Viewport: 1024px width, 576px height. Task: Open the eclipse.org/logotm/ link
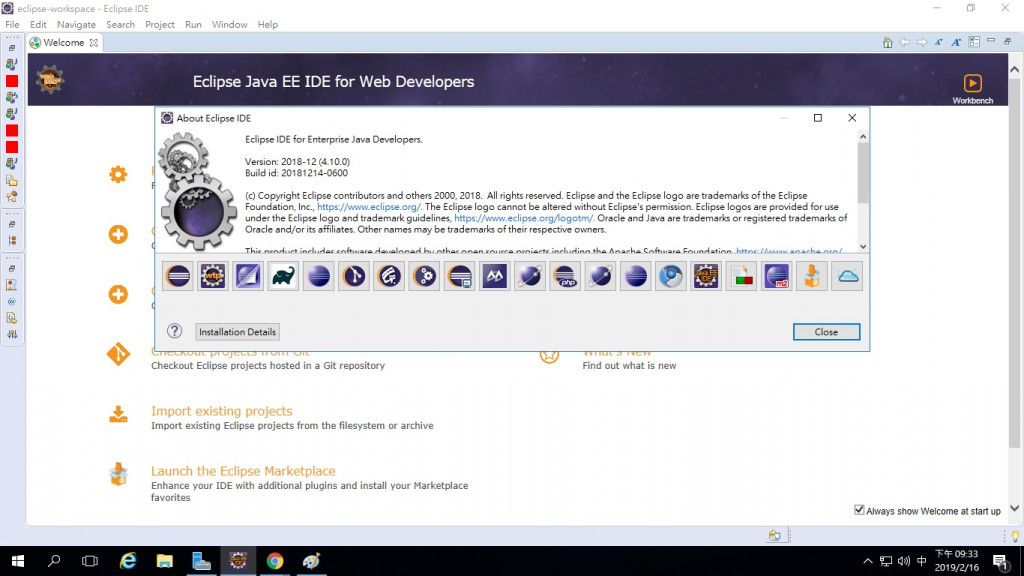[x=524, y=218]
